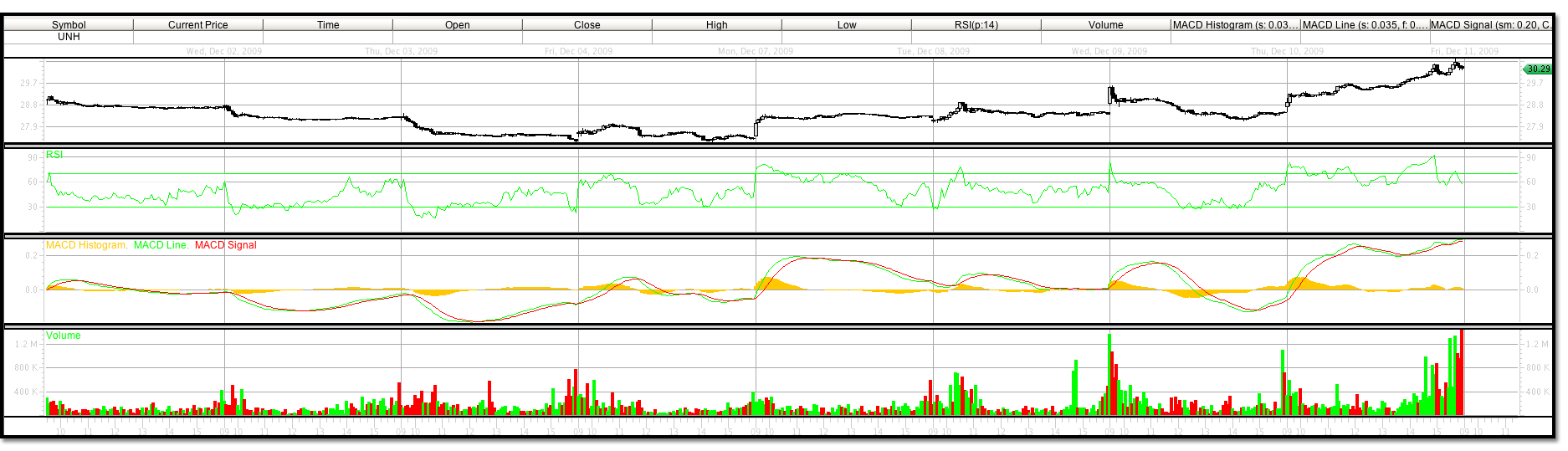
Task: Click the Low column header
Action: point(847,25)
